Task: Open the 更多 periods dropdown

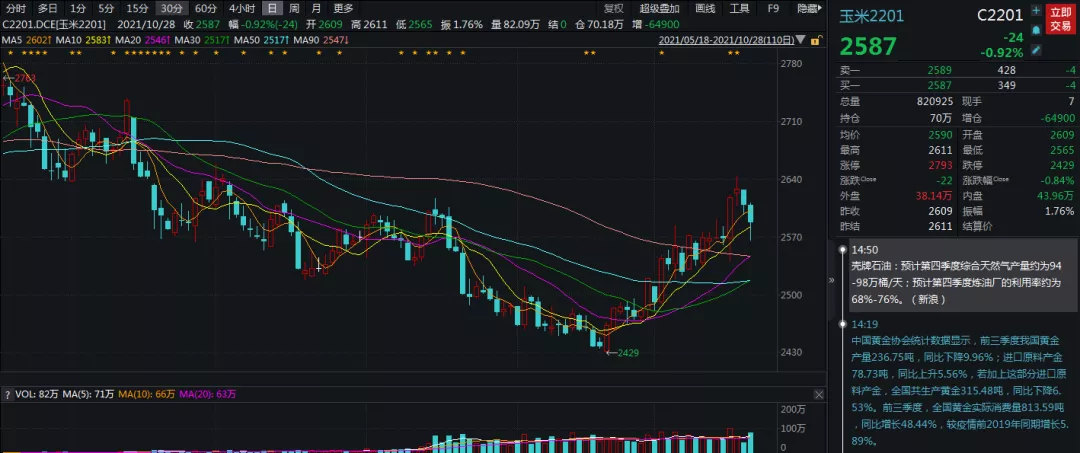Action: click(343, 9)
